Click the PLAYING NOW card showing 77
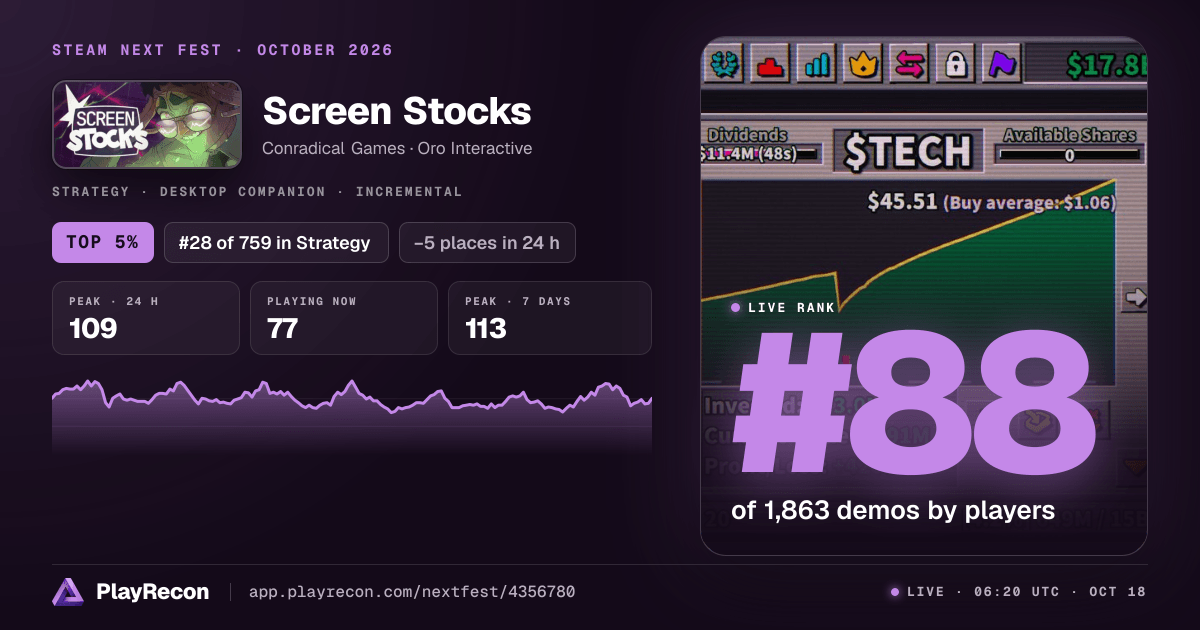 click(x=344, y=318)
